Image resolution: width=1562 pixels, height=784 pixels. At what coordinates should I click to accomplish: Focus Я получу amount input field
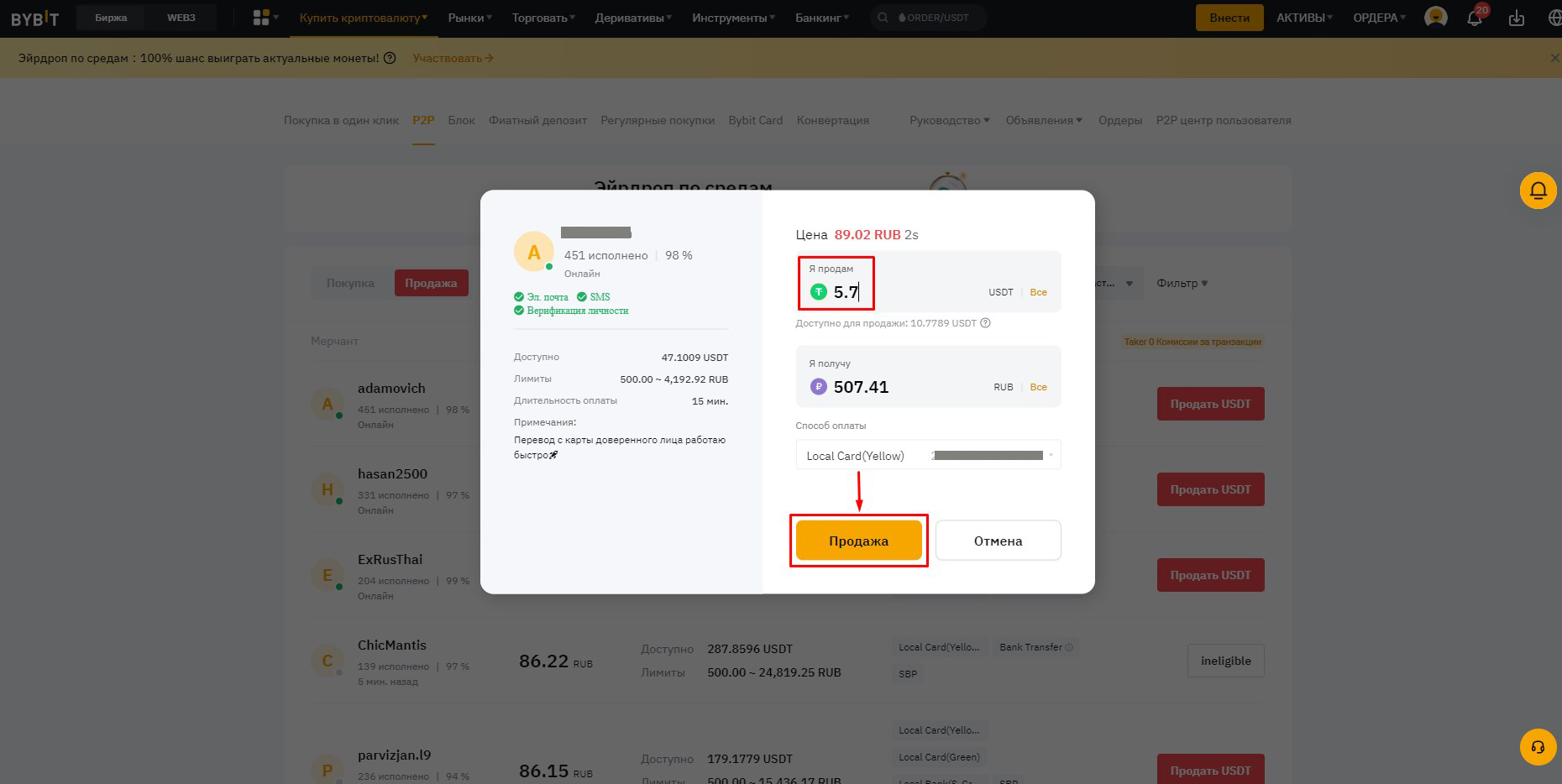tap(928, 377)
